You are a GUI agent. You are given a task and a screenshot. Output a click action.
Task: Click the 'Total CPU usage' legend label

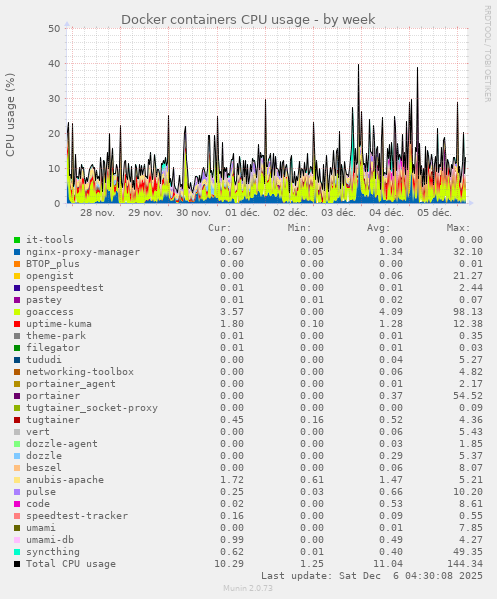pos(71,564)
